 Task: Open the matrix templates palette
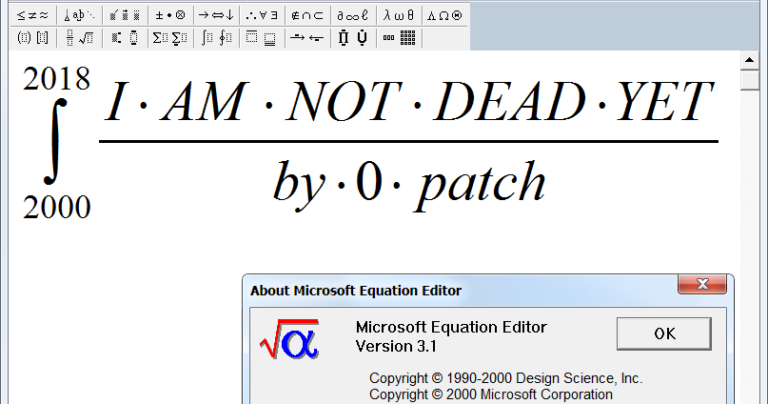(x=399, y=38)
